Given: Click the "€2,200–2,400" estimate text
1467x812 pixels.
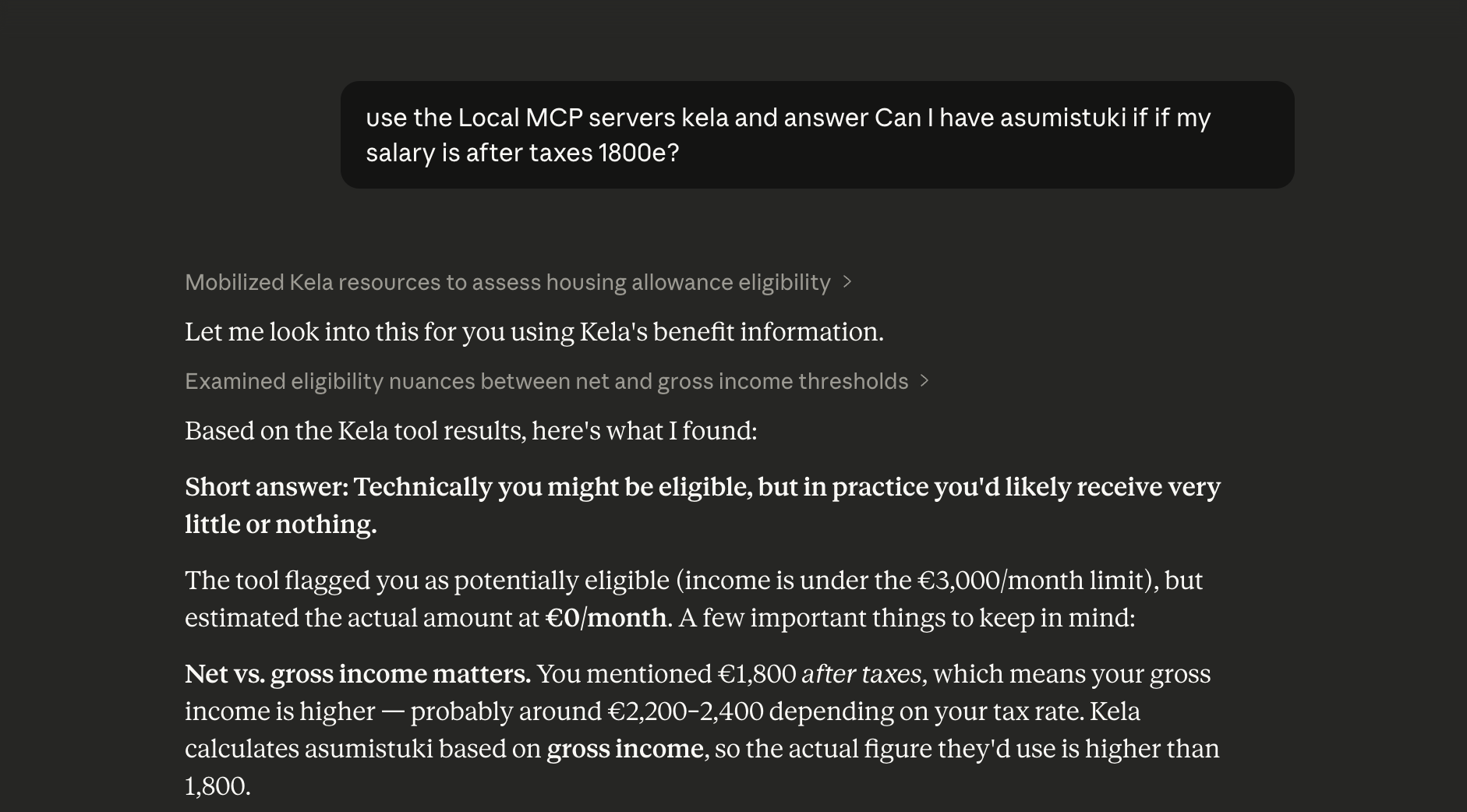Looking at the screenshot, I should pyautogui.click(x=684, y=711).
